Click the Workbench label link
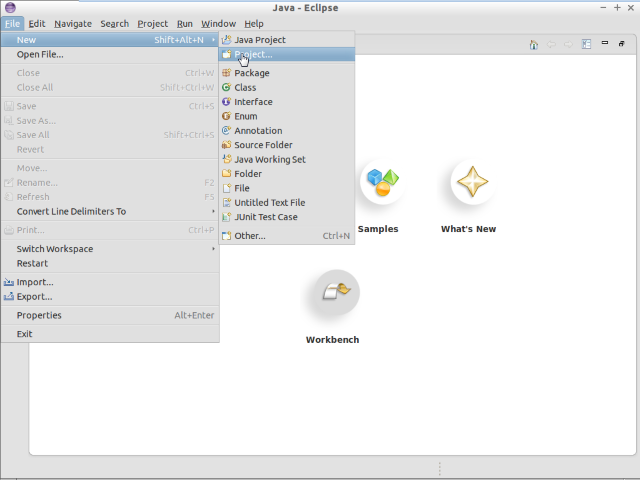This screenshot has height=480, width=640. [333, 340]
